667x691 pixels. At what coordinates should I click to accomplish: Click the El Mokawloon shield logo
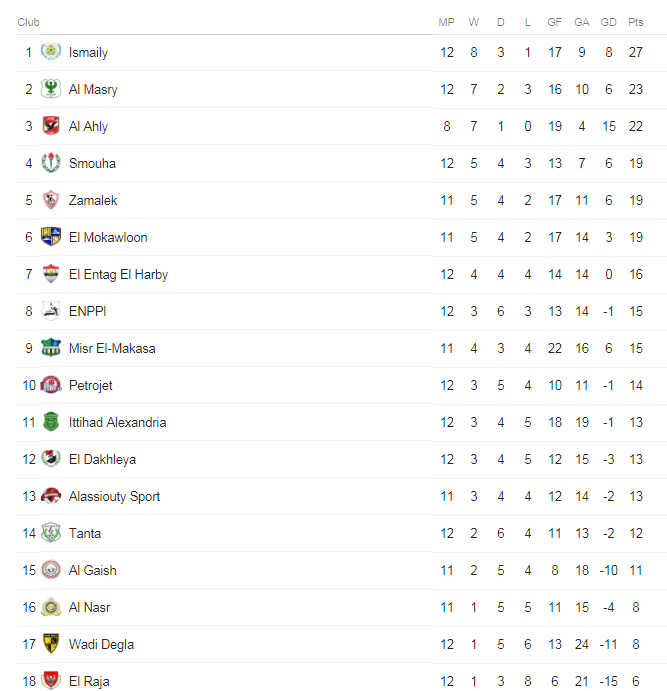(51, 237)
